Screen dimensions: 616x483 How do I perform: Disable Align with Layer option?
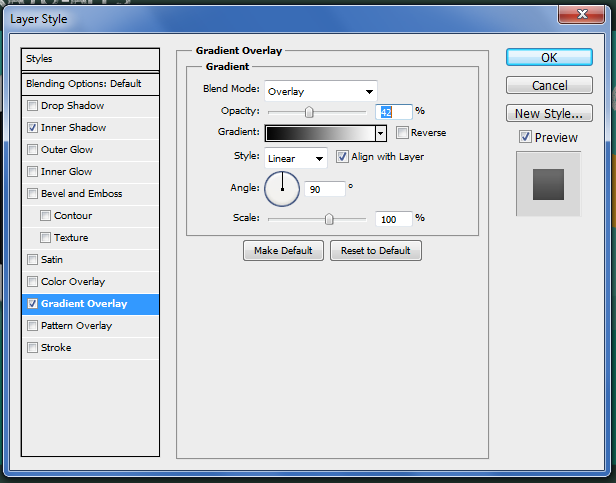(x=342, y=157)
